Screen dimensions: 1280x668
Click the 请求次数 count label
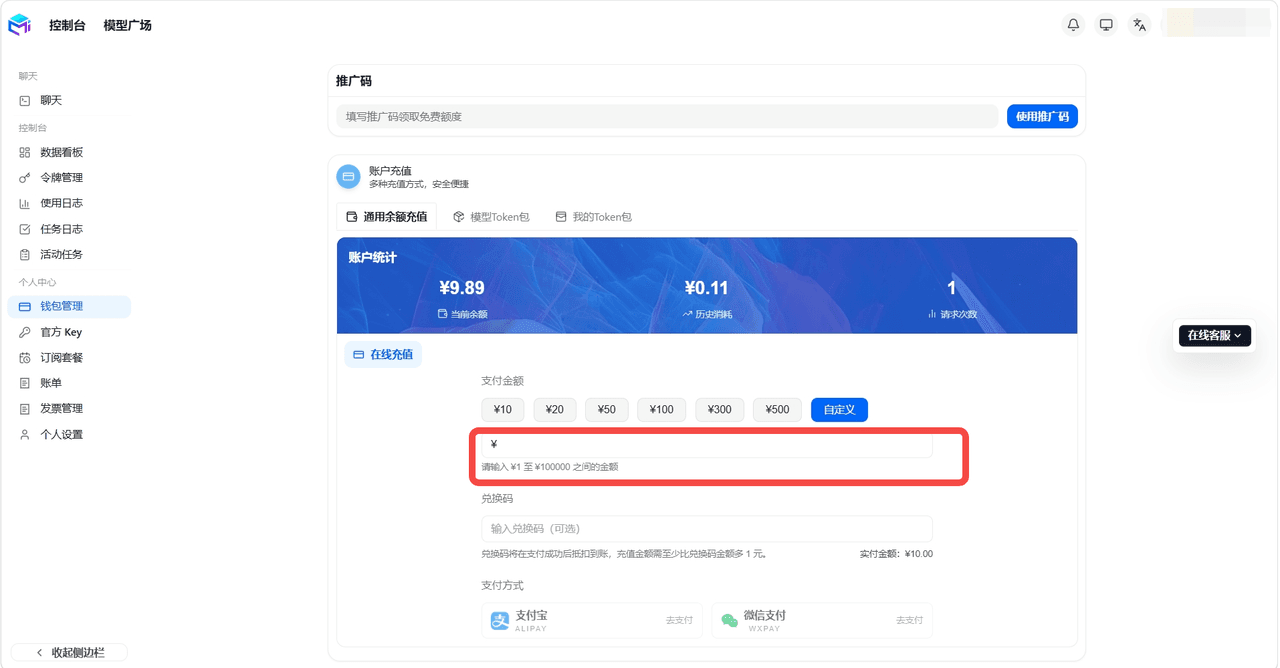point(958,314)
